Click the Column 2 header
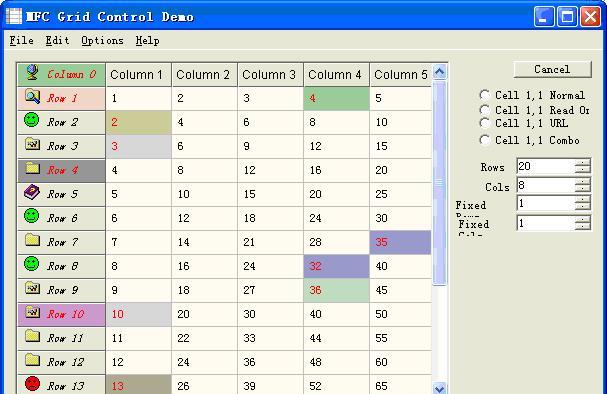The height and width of the screenshot is (394, 607). tap(205, 75)
